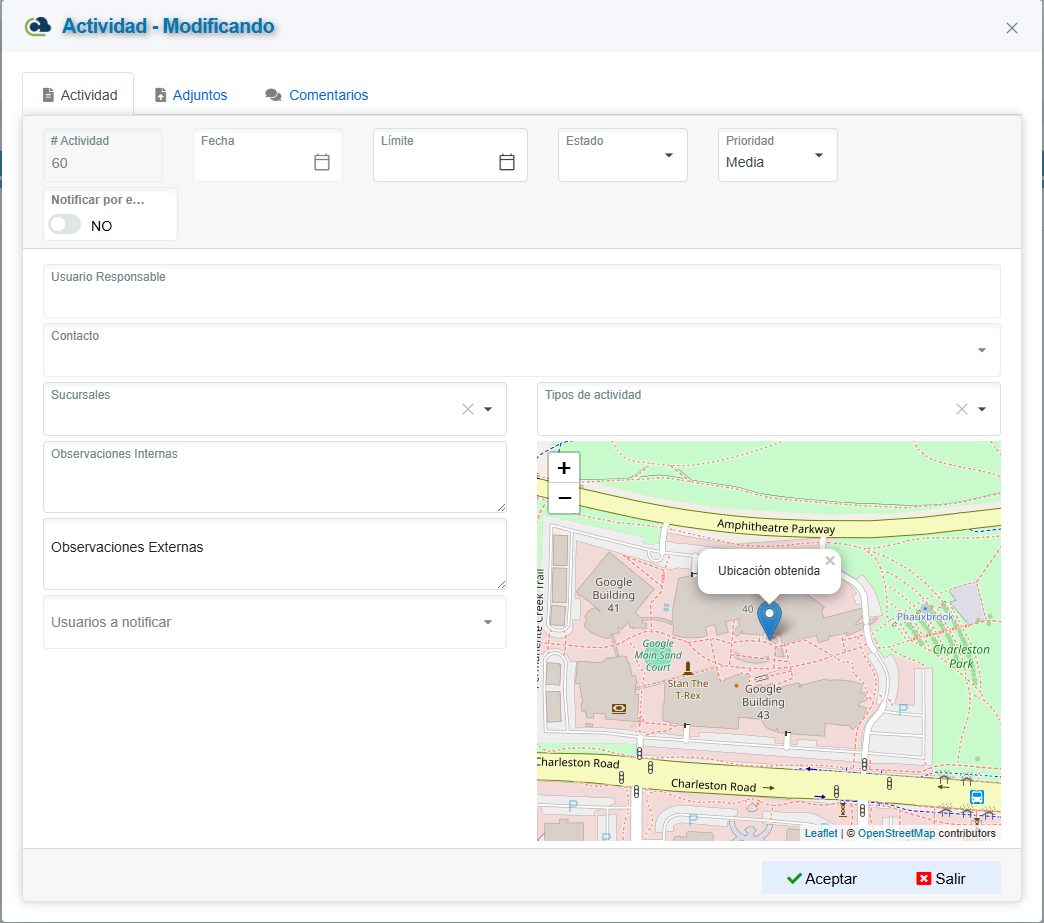Image resolution: width=1044 pixels, height=923 pixels.
Task: Open the Contacto dropdown arrow
Action: 981,350
